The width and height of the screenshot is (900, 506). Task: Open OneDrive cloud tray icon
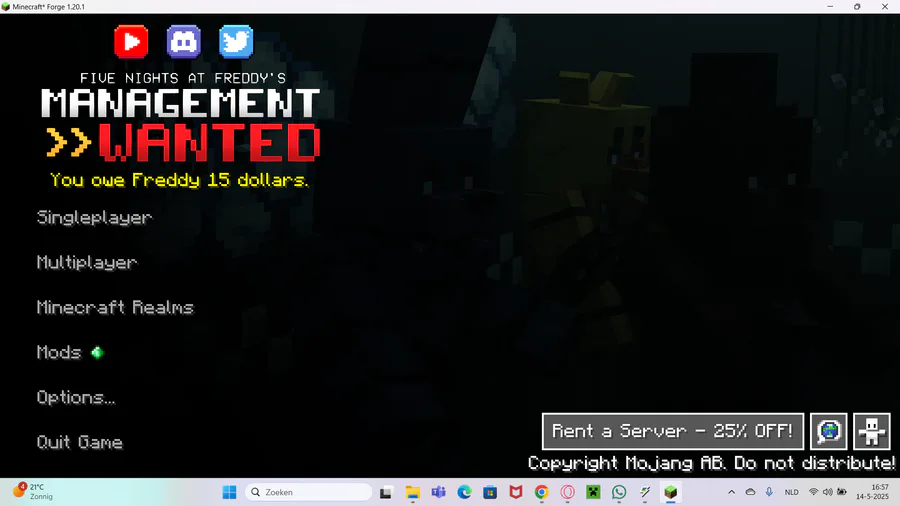[x=750, y=492]
